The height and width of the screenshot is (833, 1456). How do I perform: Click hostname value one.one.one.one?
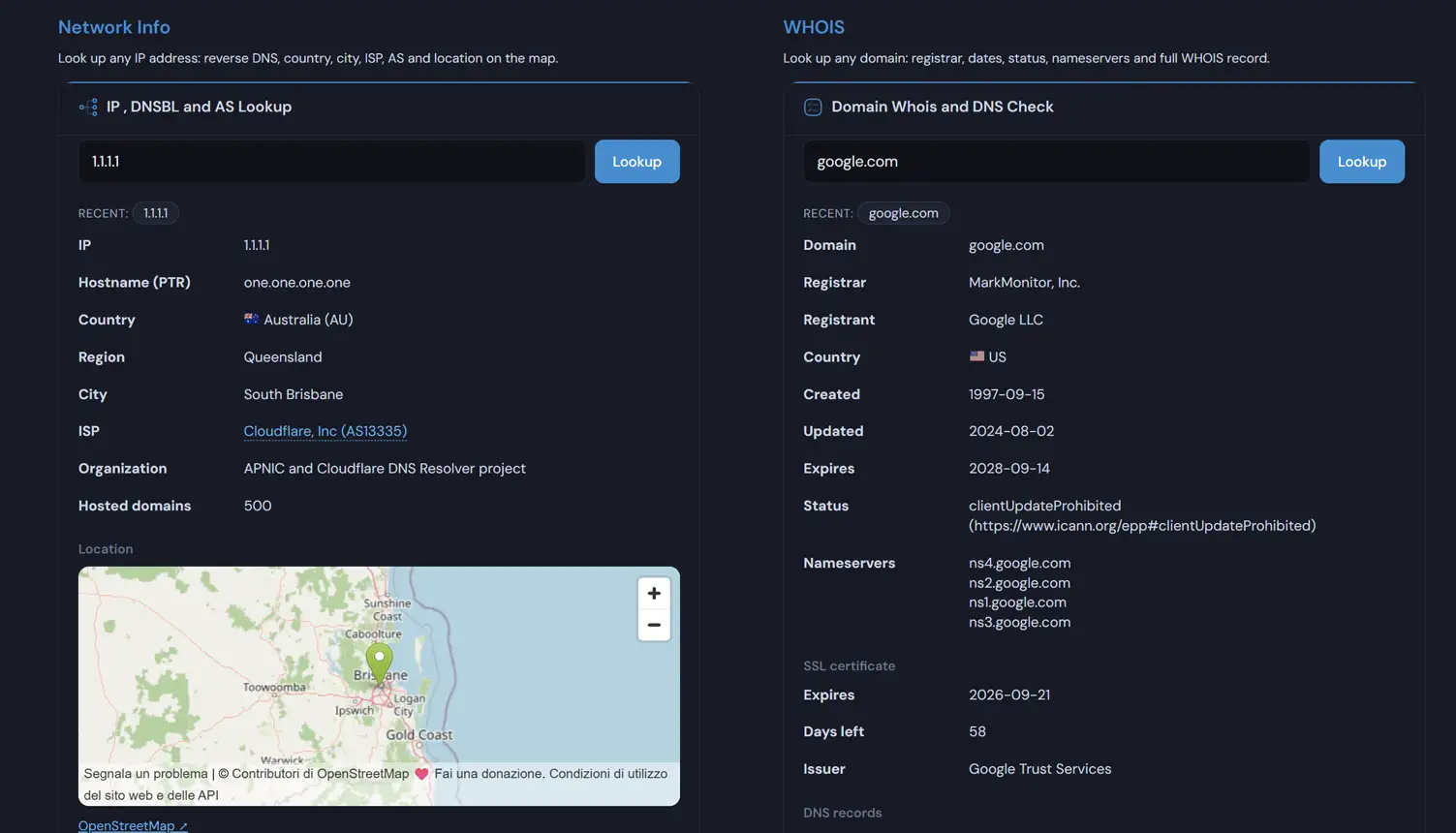coord(297,283)
